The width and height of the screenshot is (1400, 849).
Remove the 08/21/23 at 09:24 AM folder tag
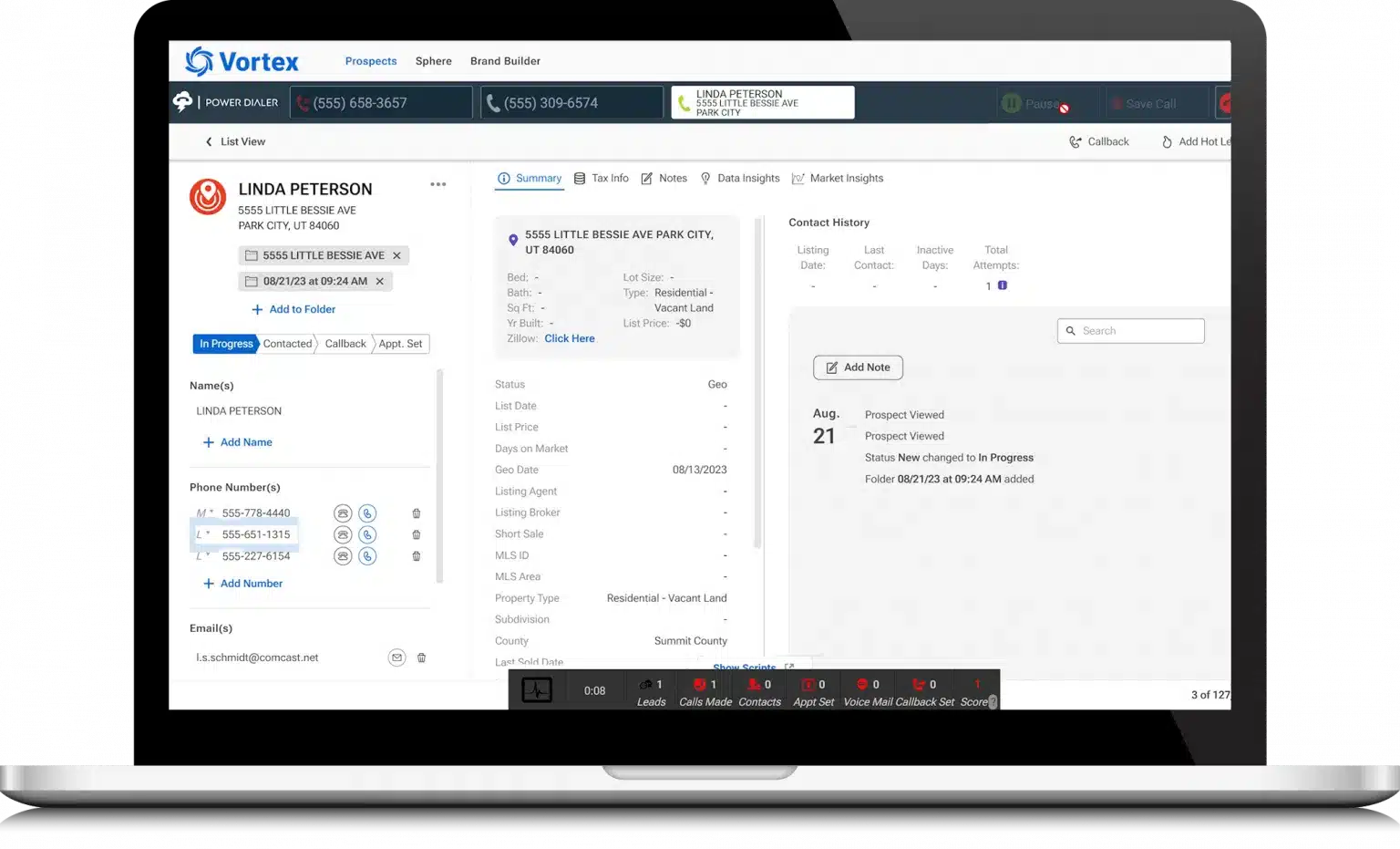click(380, 282)
